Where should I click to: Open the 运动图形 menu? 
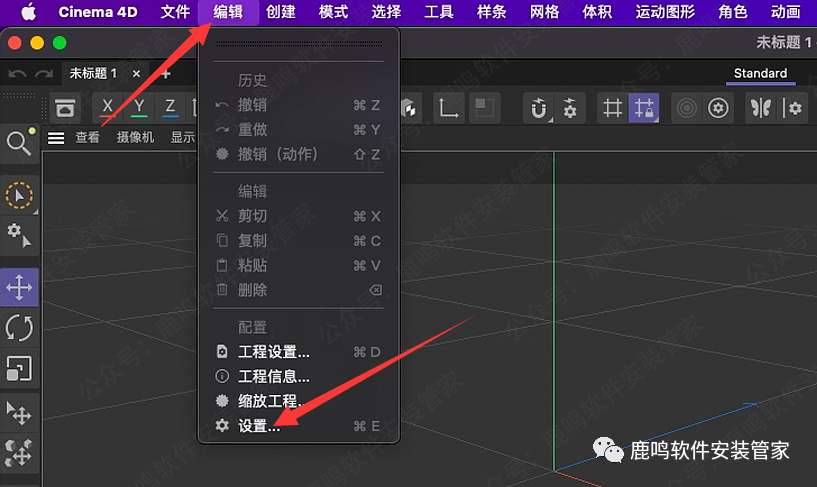(x=665, y=11)
